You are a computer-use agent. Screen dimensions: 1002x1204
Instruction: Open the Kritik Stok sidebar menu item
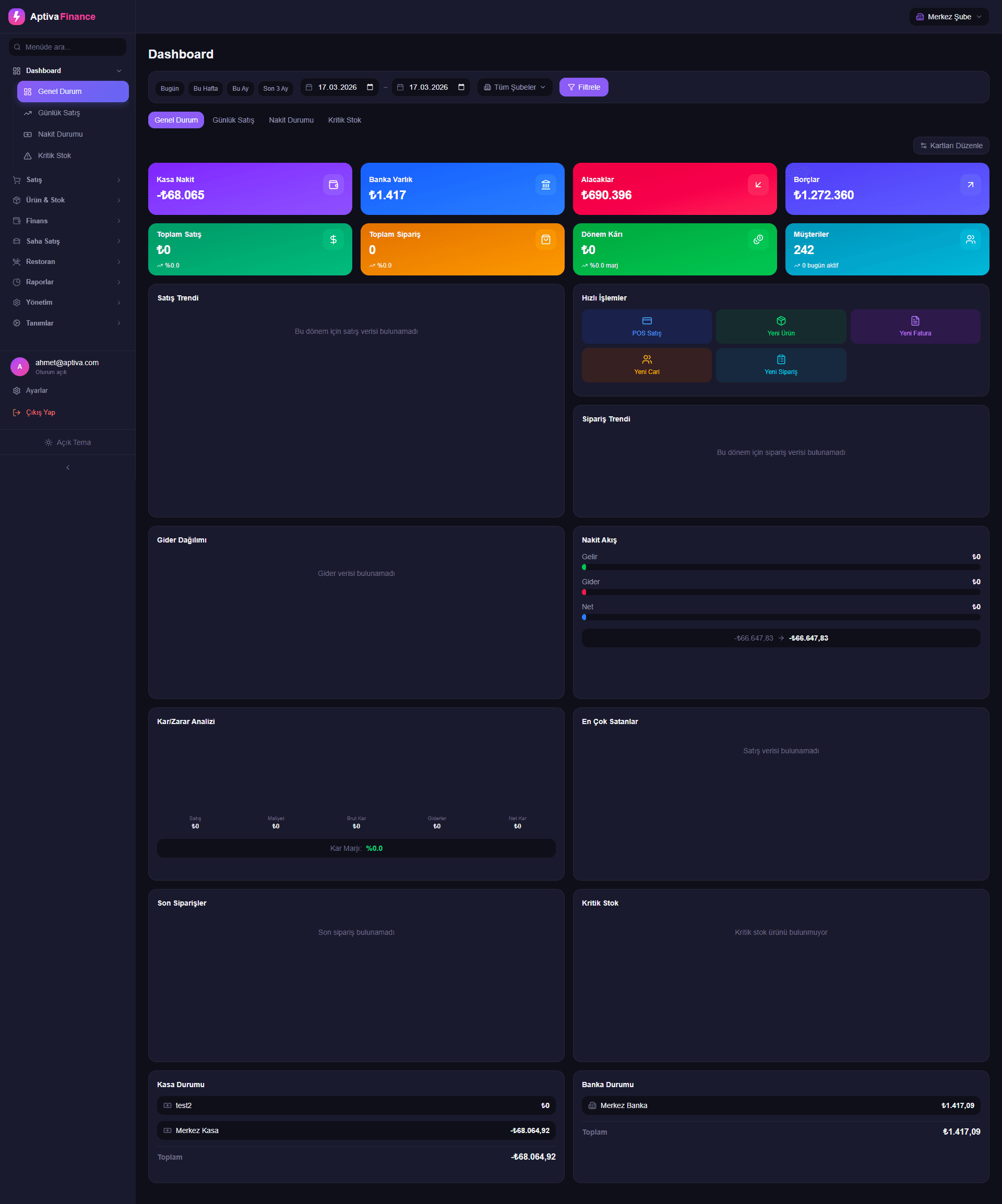[54, 155]
